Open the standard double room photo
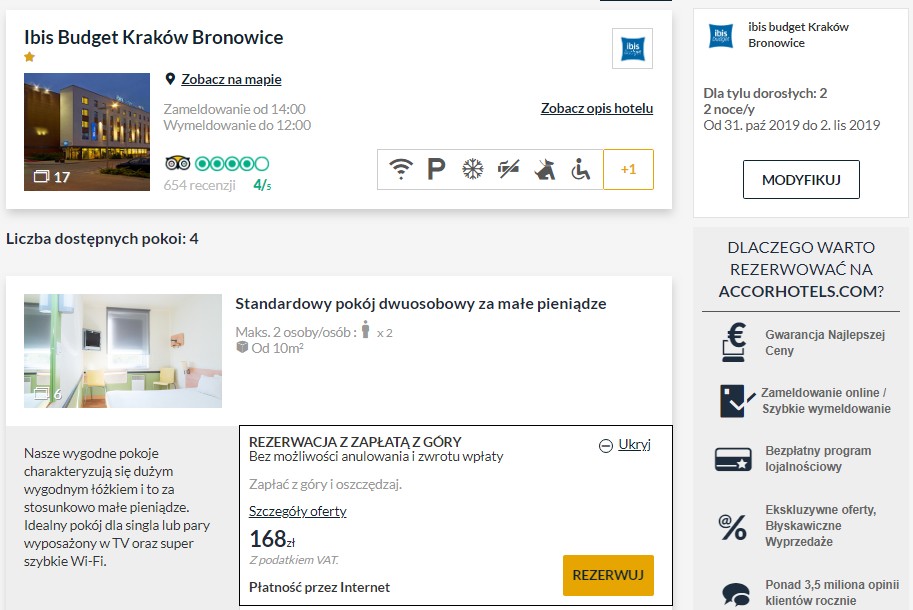This screenshot has width=913, height=610. pyautogui.click(x=123, y=351)
